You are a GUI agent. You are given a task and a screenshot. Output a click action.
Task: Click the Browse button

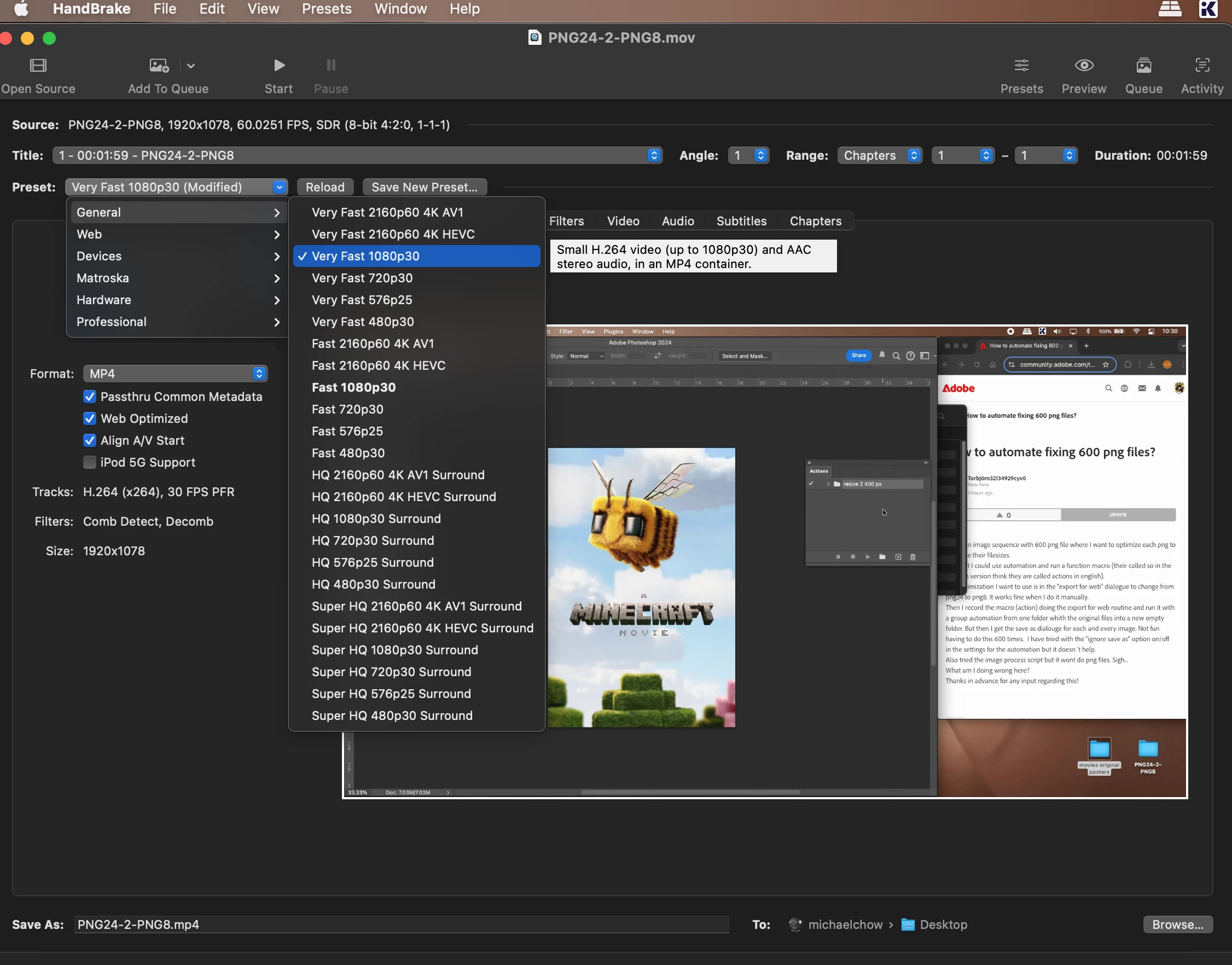1177,925
